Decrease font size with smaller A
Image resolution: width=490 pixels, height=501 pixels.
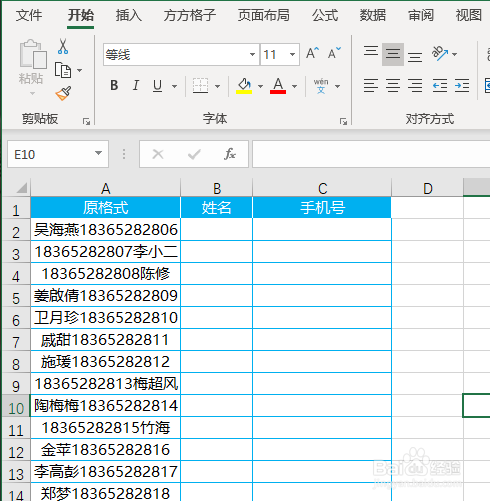tap(334, 53)
